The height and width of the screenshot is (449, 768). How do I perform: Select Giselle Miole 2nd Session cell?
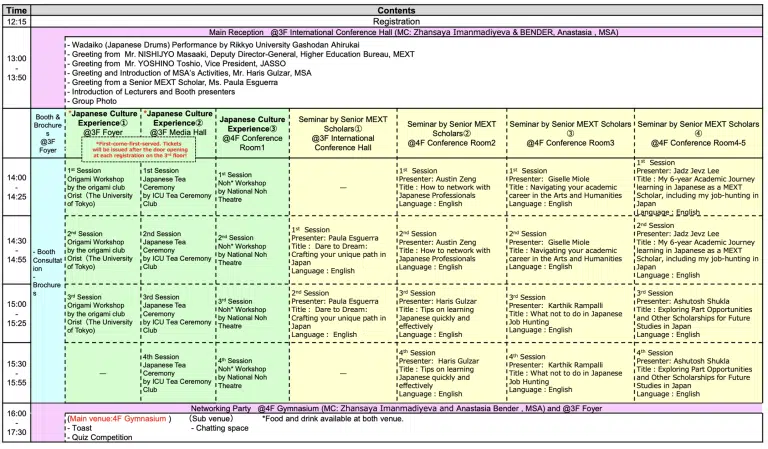[x=571, y=250]
